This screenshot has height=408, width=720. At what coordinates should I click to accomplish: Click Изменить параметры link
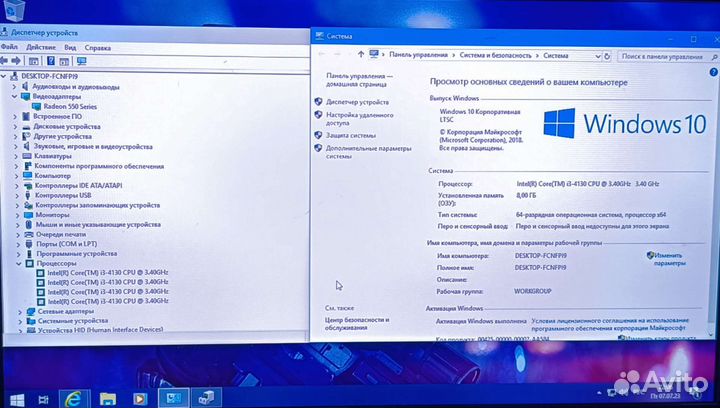[669, 259]
